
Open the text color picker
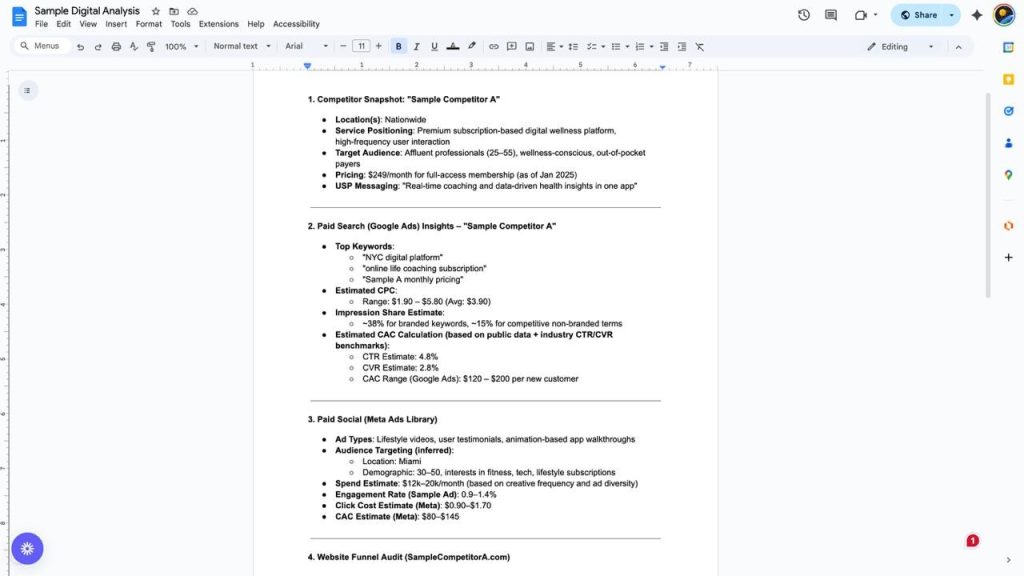point(453,46)
